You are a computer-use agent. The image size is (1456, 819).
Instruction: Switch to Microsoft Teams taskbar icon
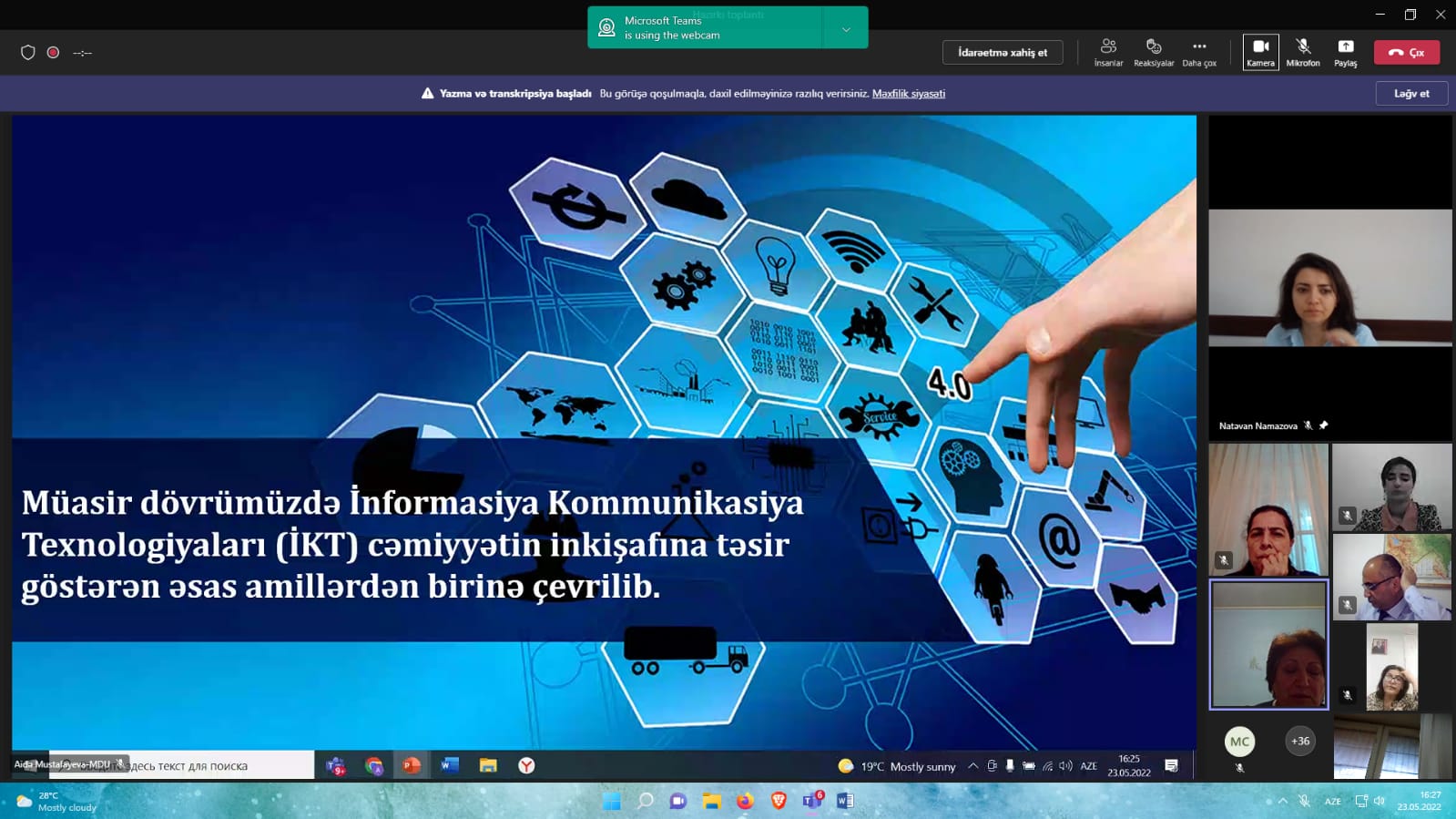click(812, 801)
